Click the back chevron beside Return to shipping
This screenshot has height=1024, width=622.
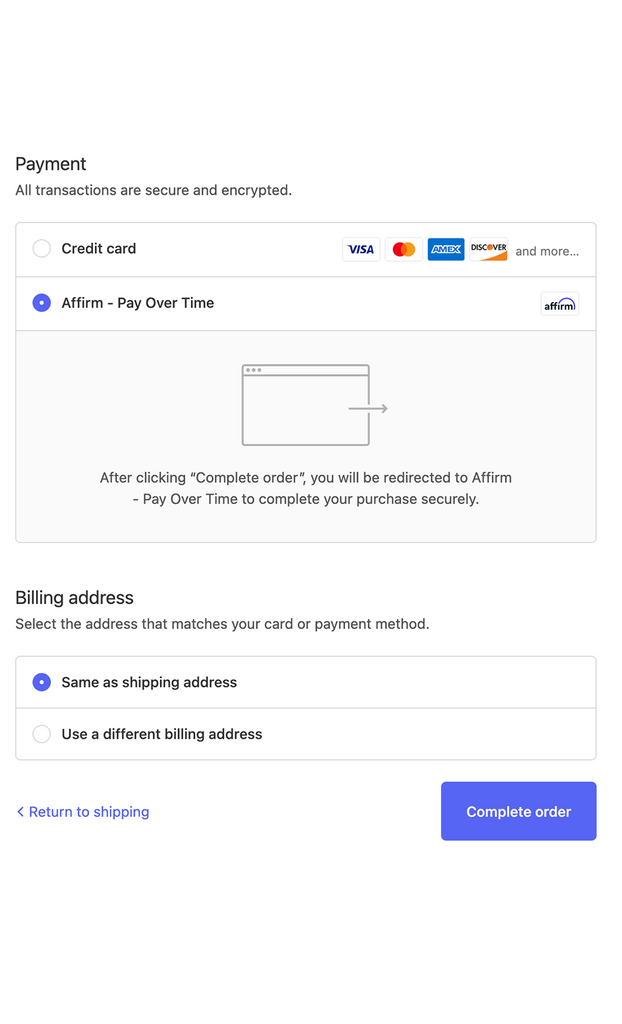[20, 812]
